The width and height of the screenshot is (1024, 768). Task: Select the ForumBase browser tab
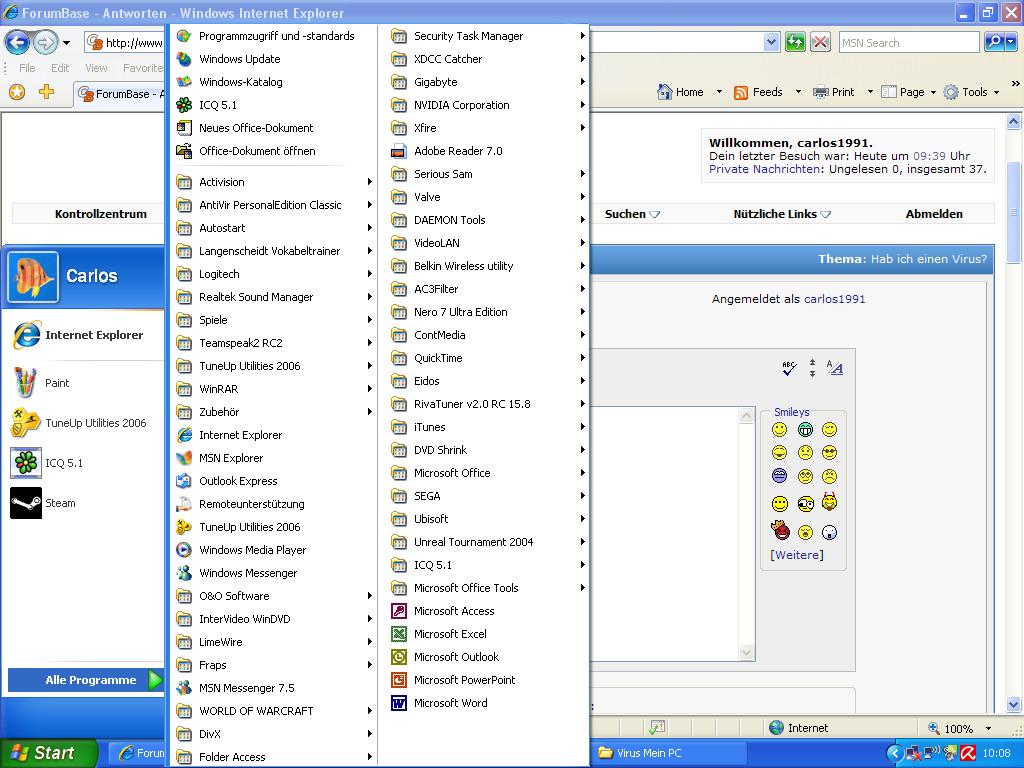tap(119, 94)
